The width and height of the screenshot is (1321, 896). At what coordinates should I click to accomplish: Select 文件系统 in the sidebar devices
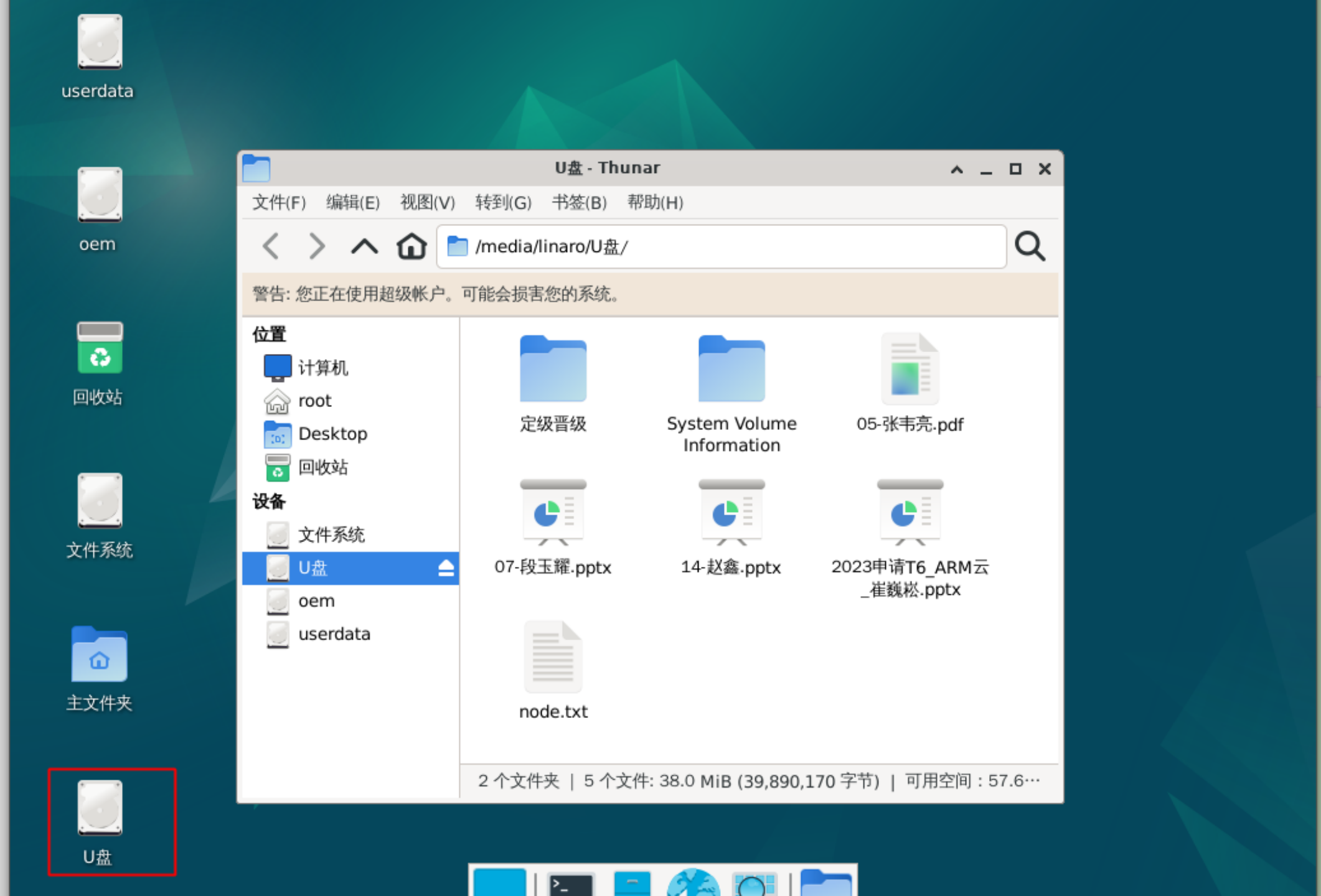[350, 534]
